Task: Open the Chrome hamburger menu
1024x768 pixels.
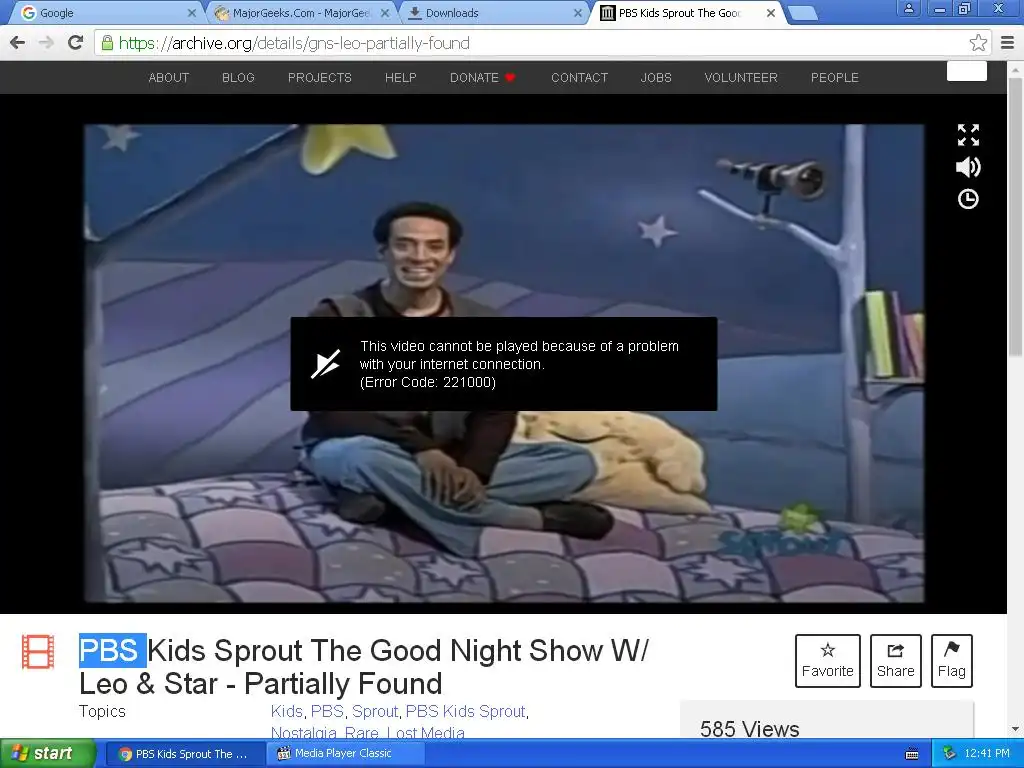Action: [x=1007, y=43]
